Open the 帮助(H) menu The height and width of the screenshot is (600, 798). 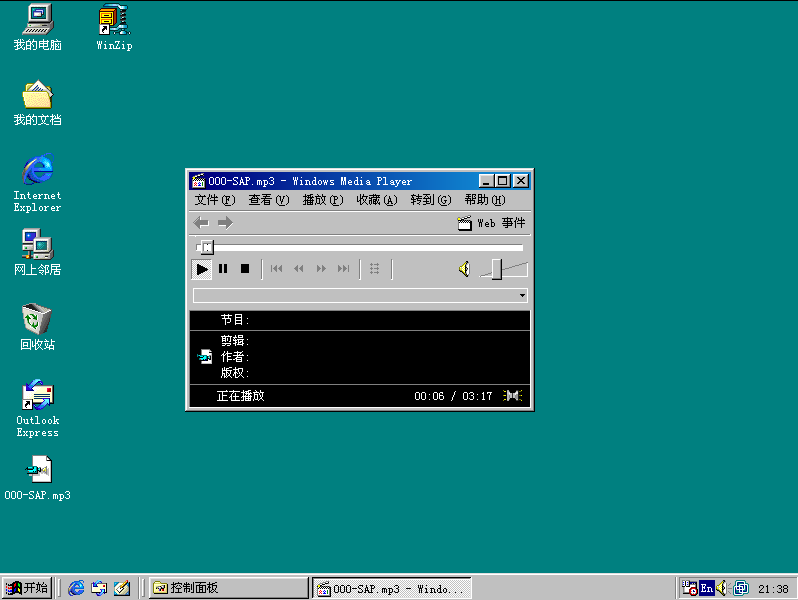tap(484, 200)
